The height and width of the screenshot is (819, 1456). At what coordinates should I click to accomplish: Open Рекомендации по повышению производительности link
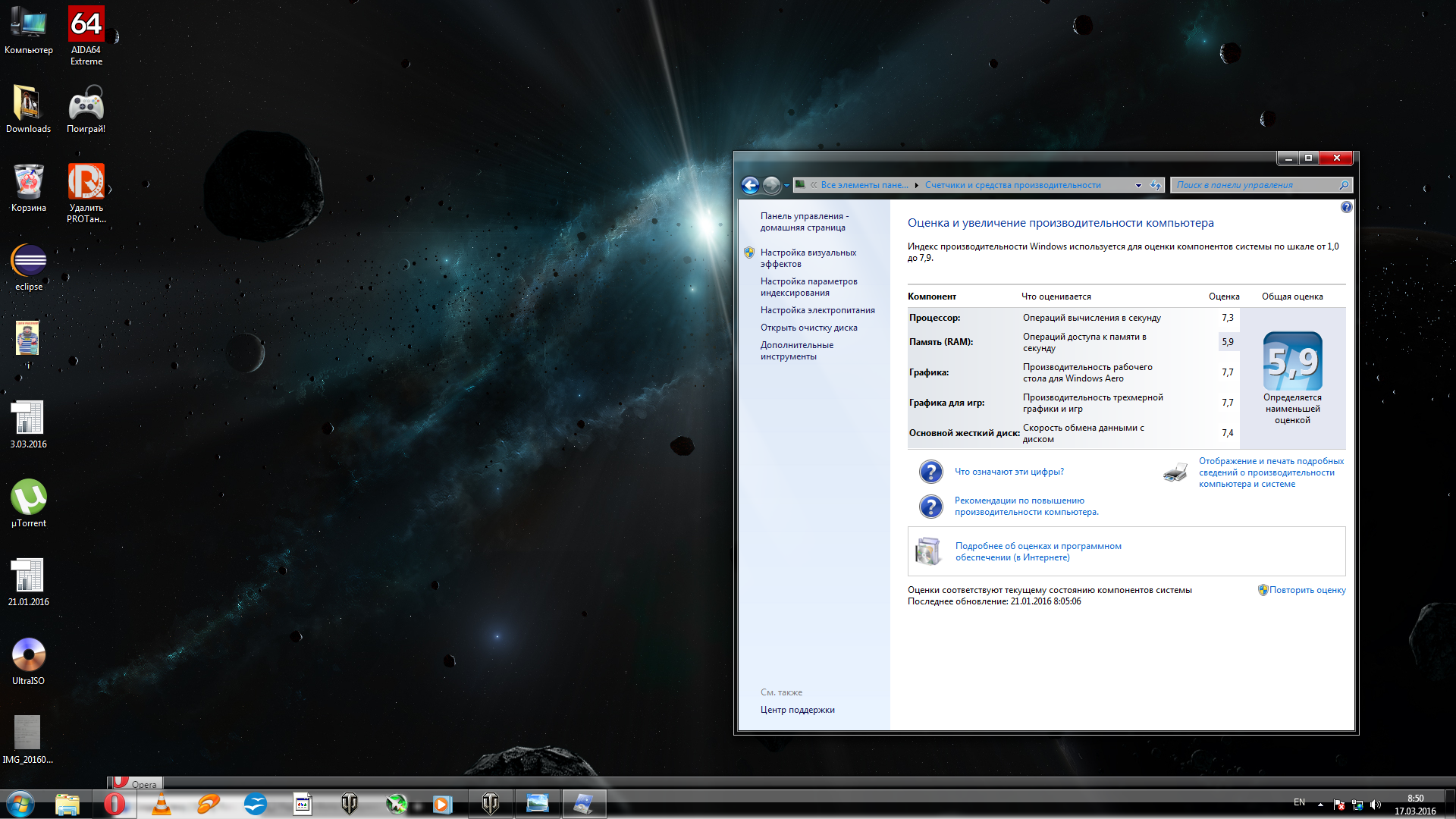(x=1027, y=506)
